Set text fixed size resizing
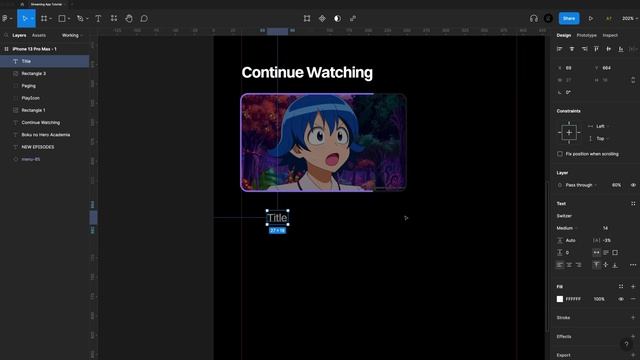Screen dimensions: 640x360 615,253
